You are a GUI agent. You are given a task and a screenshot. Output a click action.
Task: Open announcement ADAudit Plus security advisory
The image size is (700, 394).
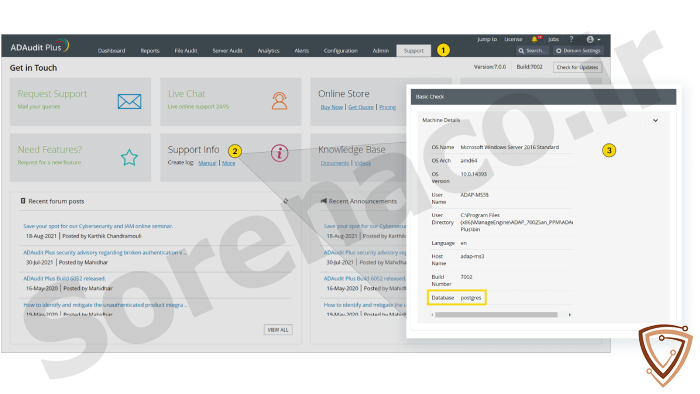click(365, 253)
